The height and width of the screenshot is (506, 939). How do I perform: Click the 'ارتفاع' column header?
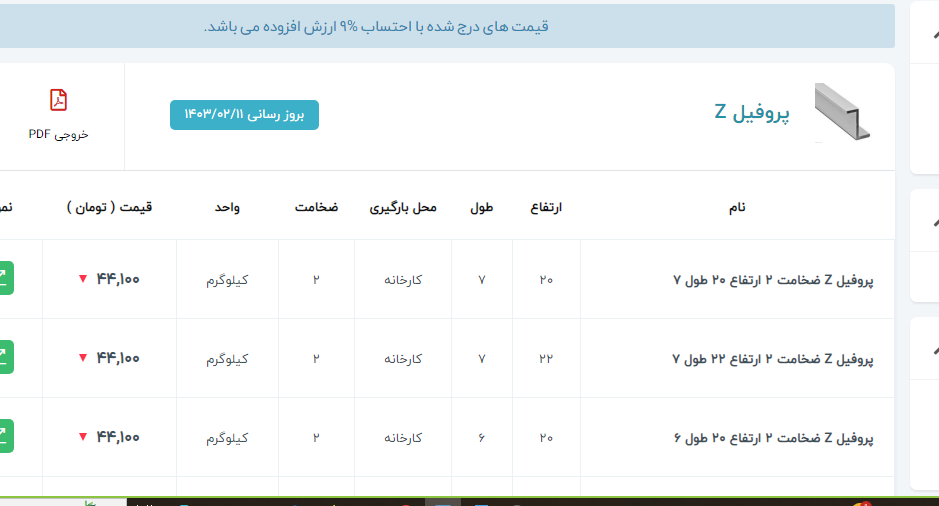(546, 207)
